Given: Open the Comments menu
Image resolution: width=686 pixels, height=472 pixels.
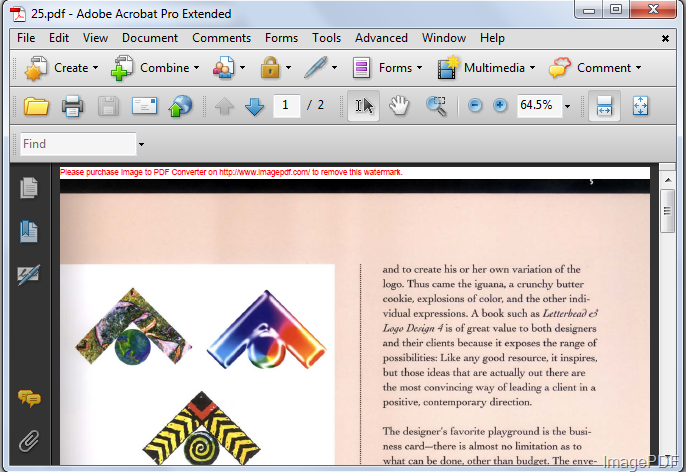Looking at the screenshot, I should point(221,38).
